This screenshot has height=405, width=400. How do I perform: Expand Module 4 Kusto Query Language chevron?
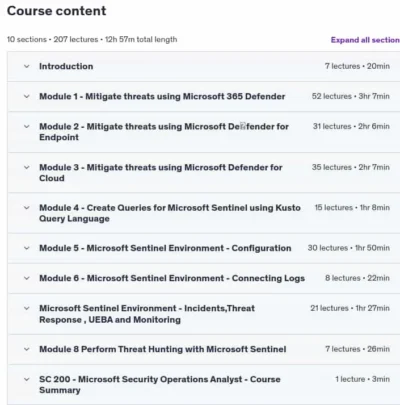[27, 208]
